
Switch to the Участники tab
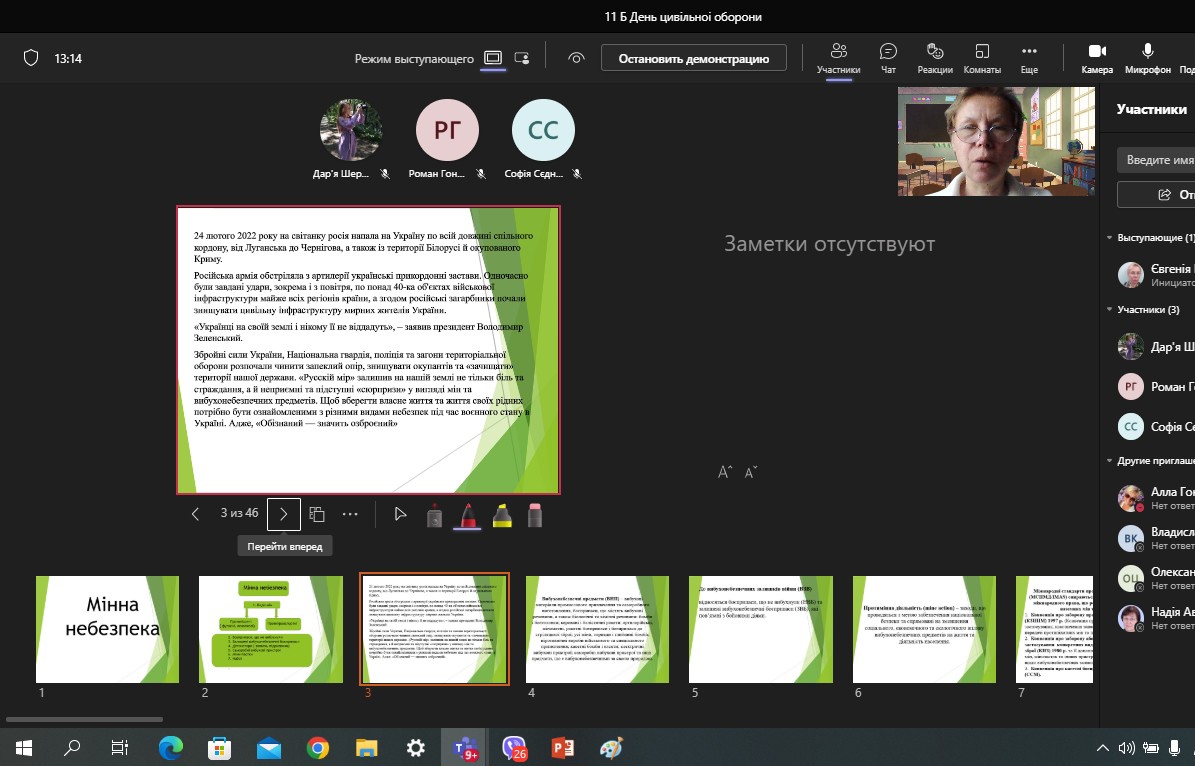pos(838,58)
